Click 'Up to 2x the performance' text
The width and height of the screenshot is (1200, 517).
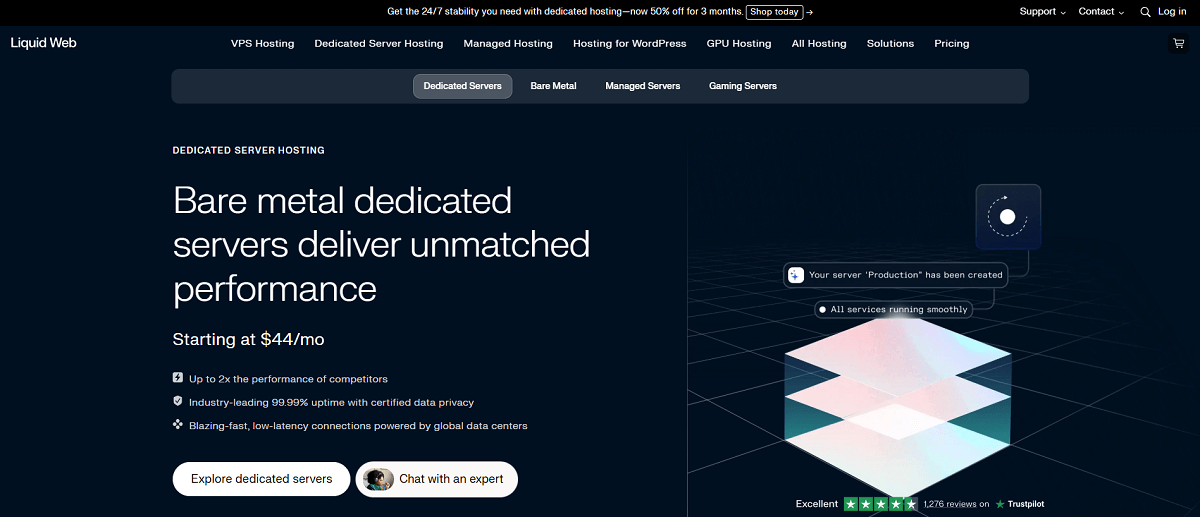click(288, 379)
